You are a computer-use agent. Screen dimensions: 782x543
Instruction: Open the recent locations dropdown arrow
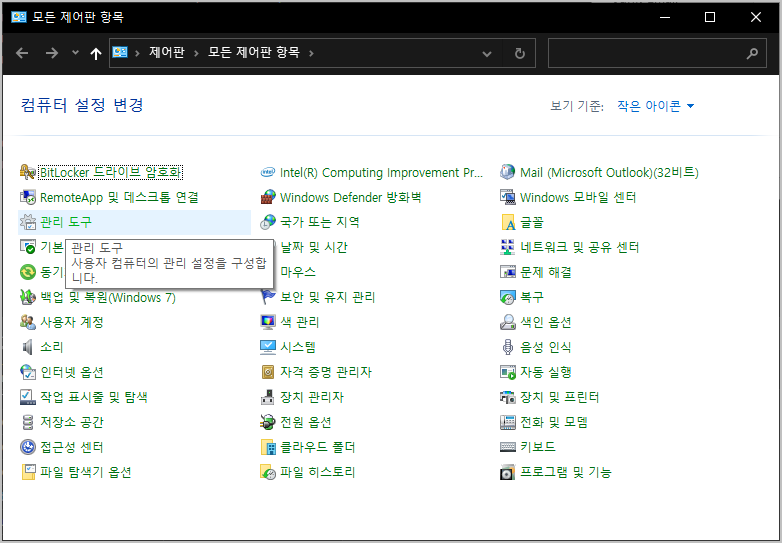[75, 52]
